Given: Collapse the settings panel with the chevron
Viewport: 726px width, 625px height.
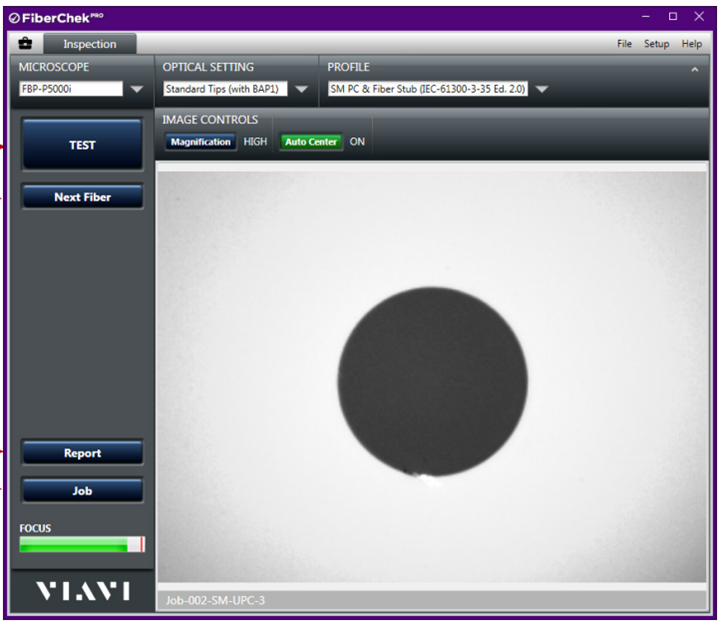Looking at the screenshot, I should click(695, 69).
